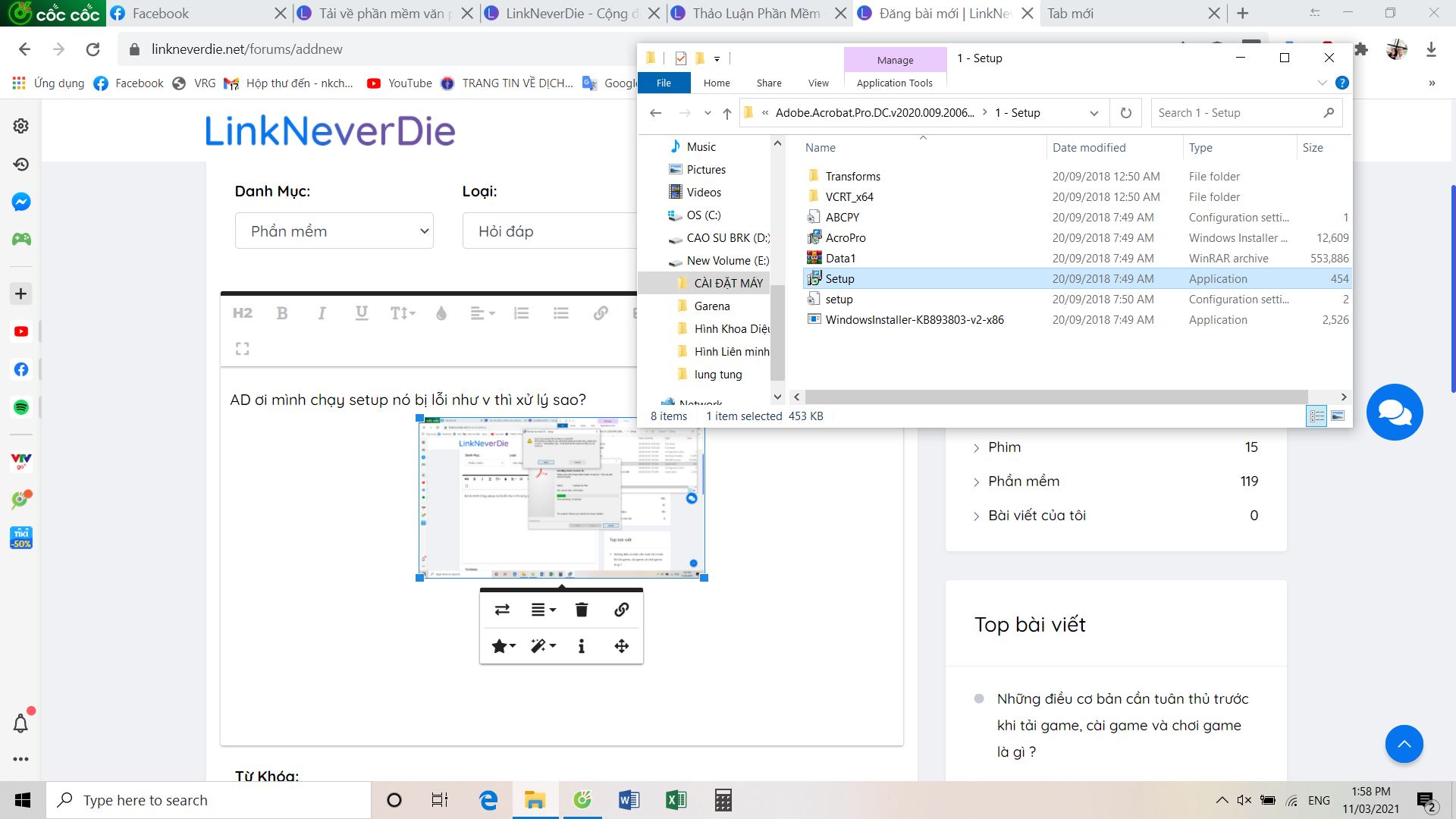
Task: Click the numbered list icon
Action: (x=521, y=313)
